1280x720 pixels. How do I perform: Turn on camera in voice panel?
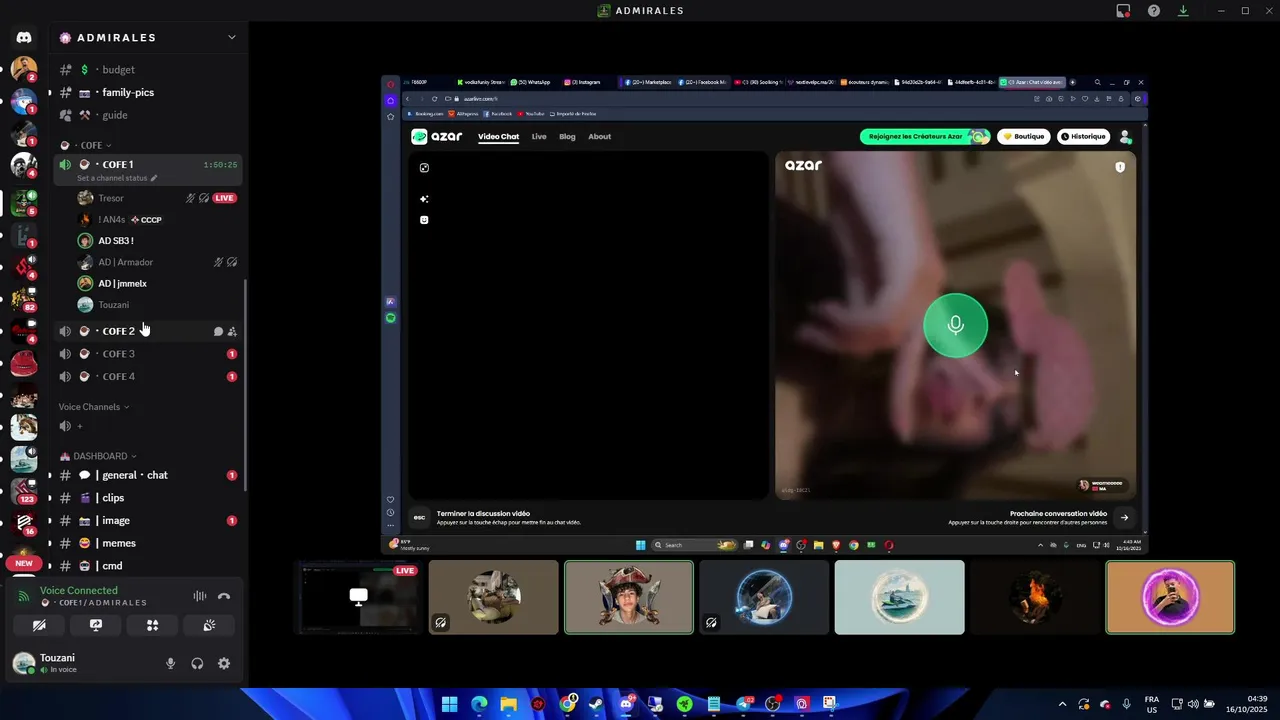point(39,625)
